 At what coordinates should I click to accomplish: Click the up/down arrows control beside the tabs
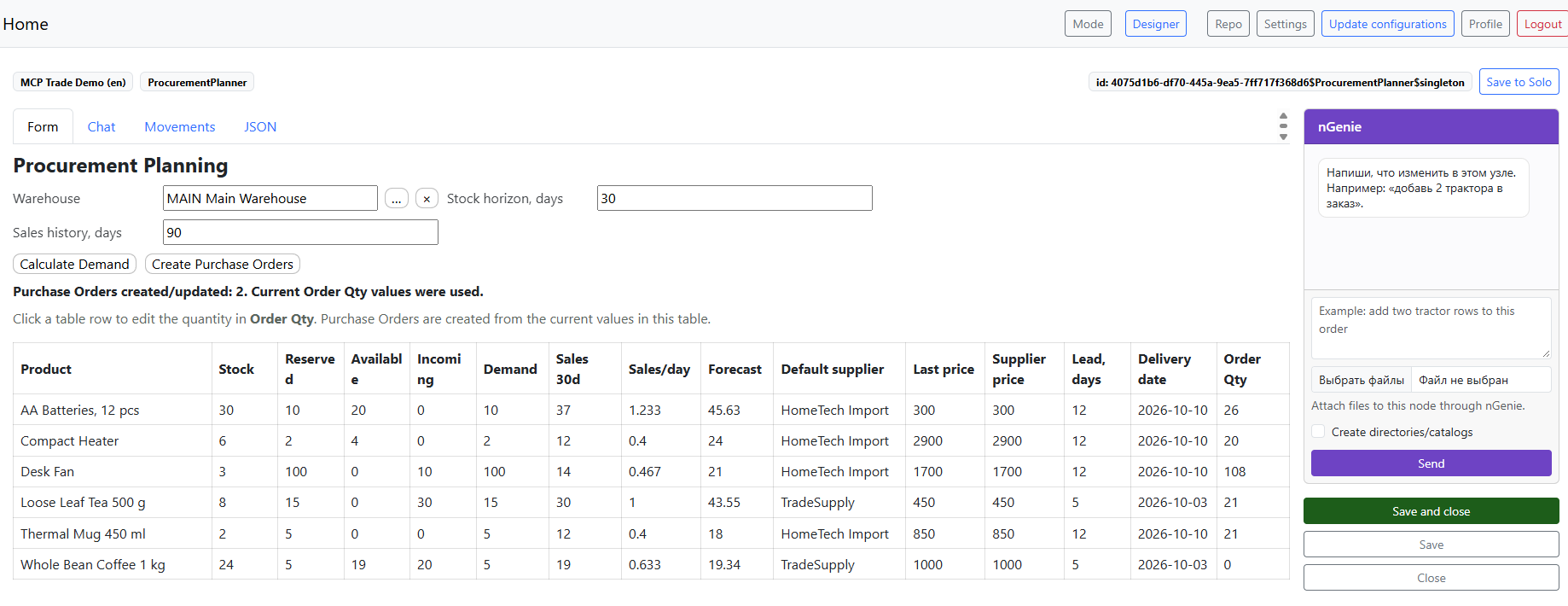[1283, 126]
